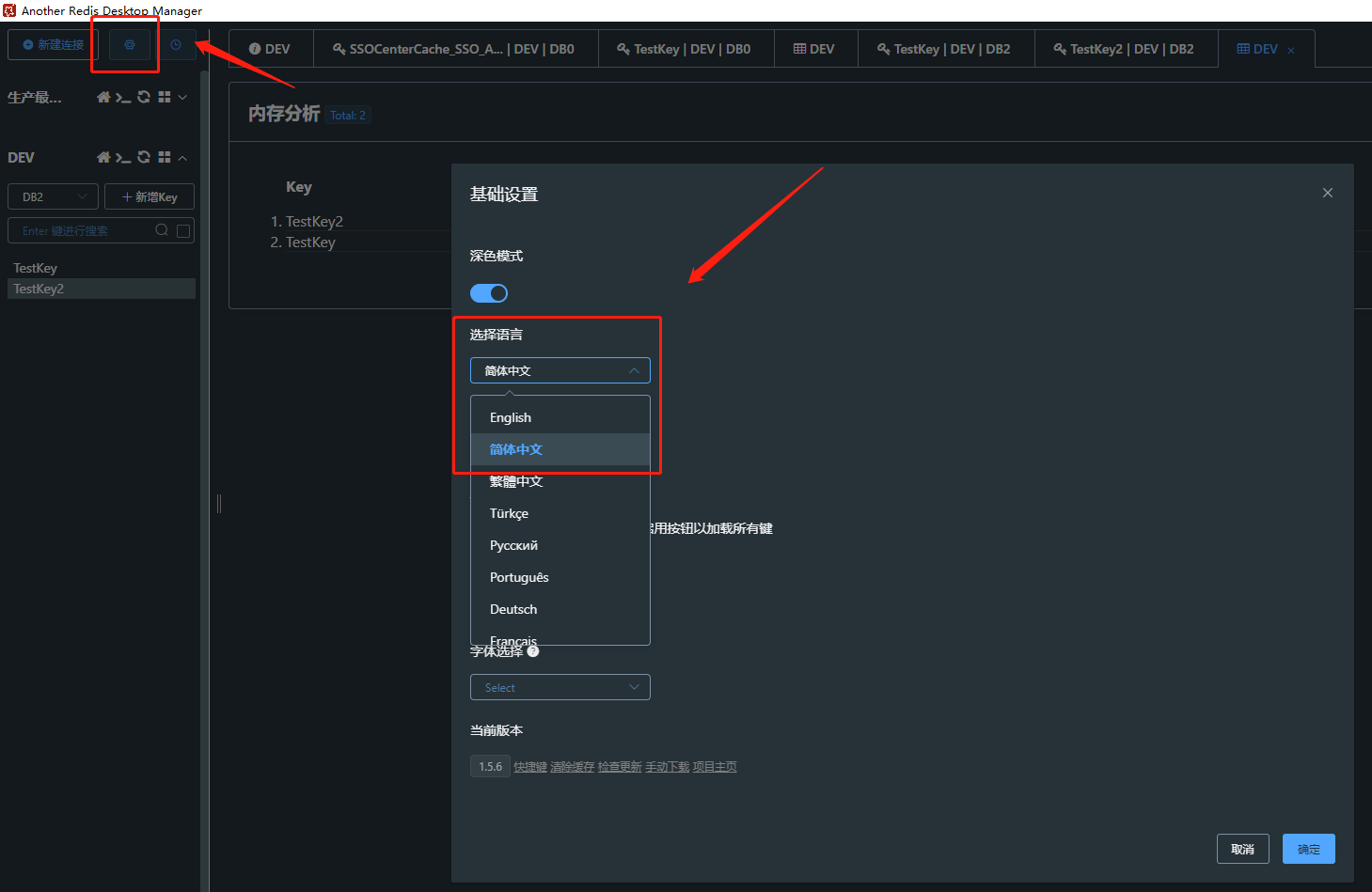Click the 取消 cancel button
Image resolution: width=1372 pixels, height=892 pixels.
pos(1243,849)
